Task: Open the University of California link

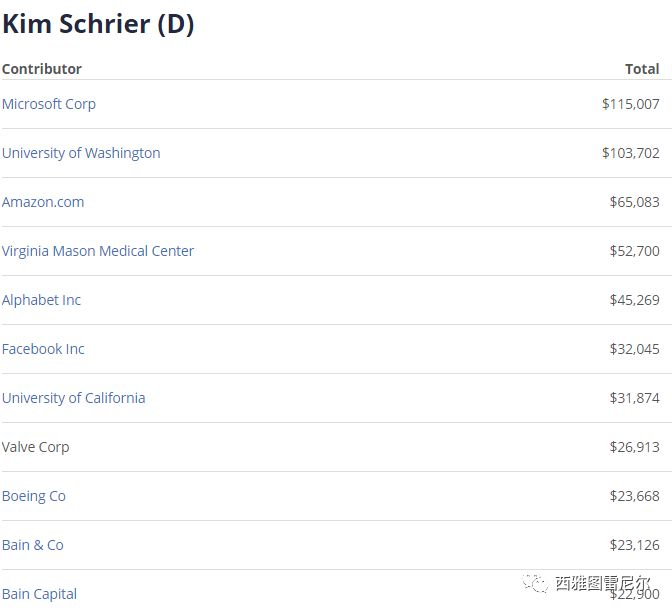Action: [73, 398]
